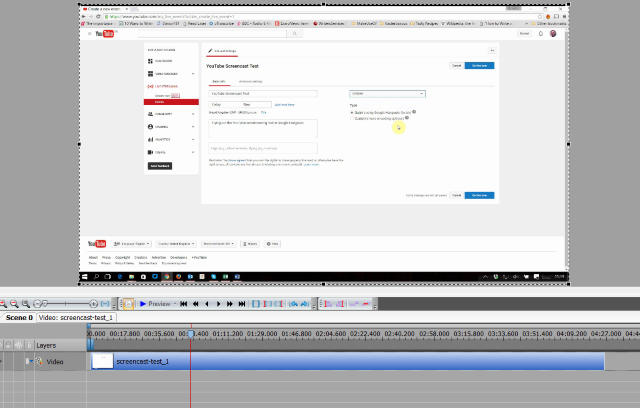Open the Preview button dropdown arrow
The image size is (640, 408).
[x=175, y=304]
